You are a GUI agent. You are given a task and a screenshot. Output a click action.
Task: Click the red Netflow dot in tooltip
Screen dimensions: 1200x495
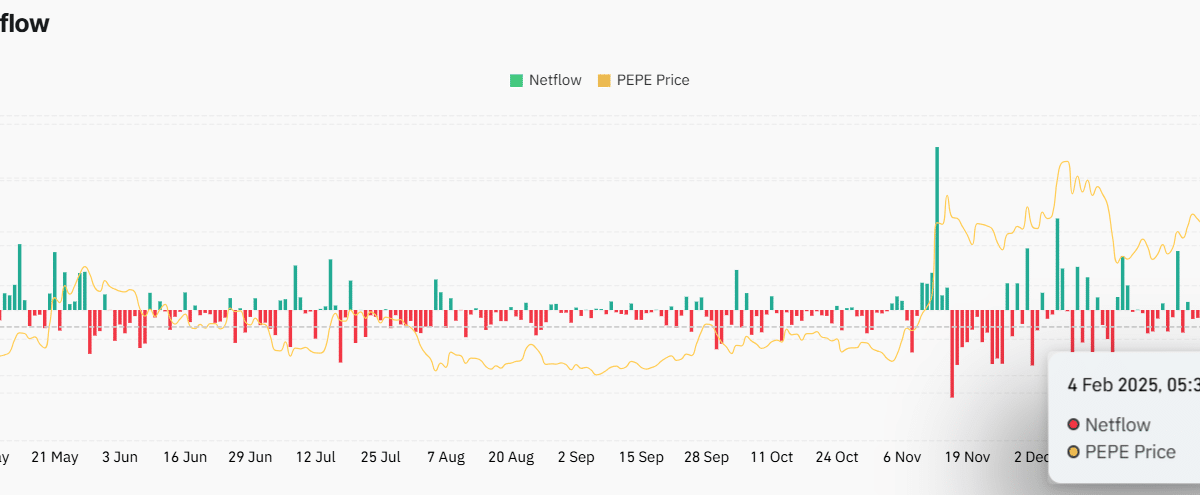point(1073,425)
